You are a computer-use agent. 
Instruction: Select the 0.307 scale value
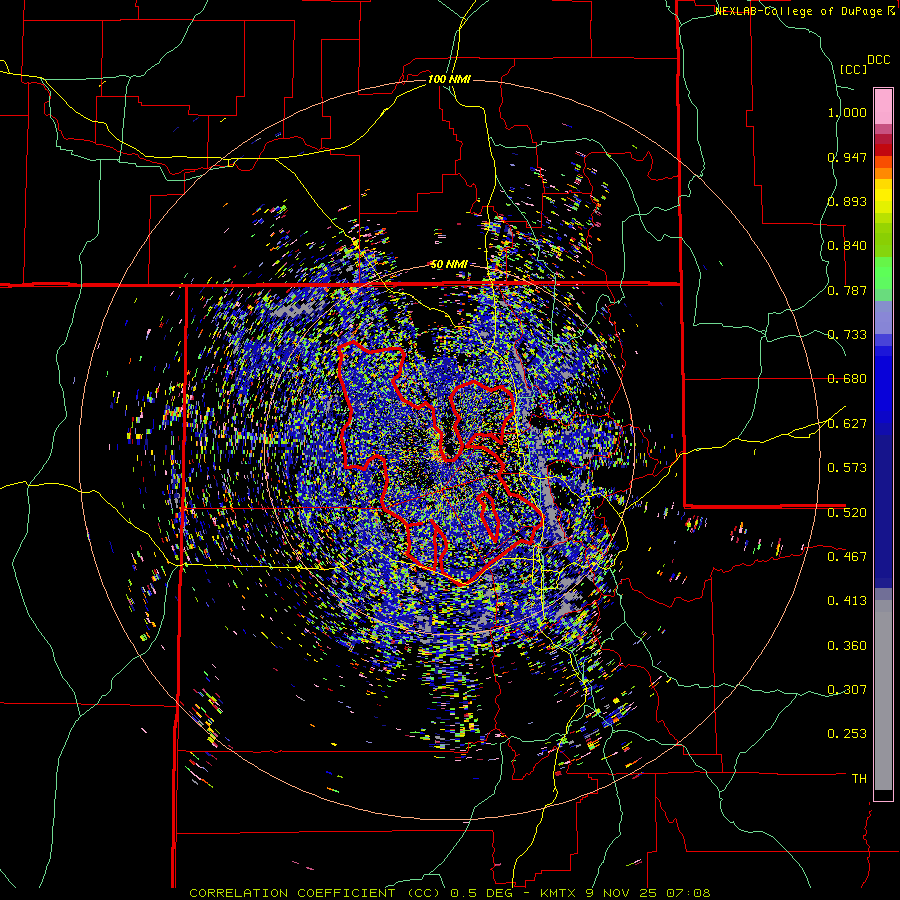[x=847, y=690]
